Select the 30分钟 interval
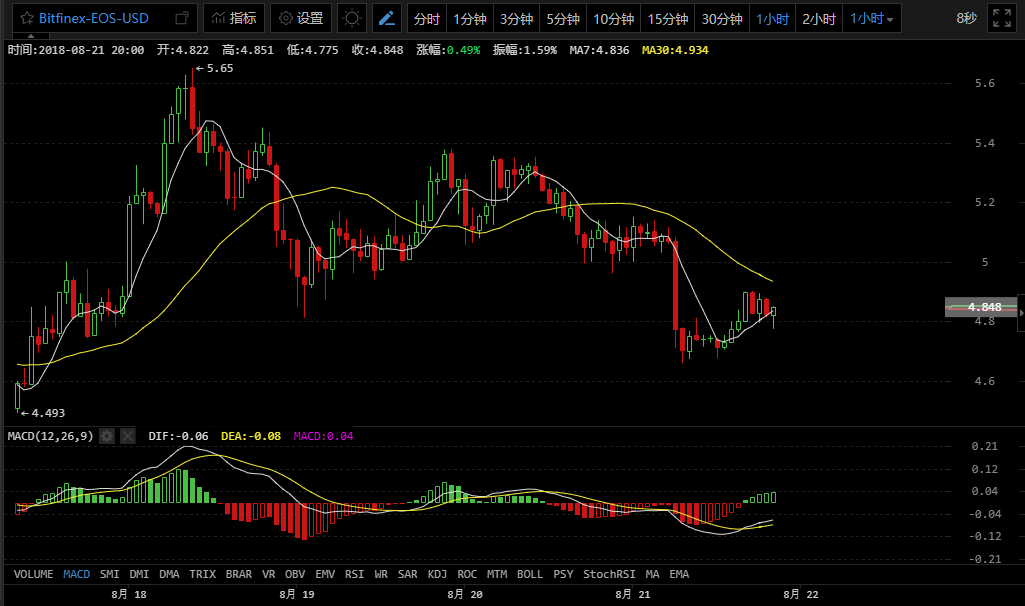Viewport: 1025px width, 606px height. tap(722, 19)
